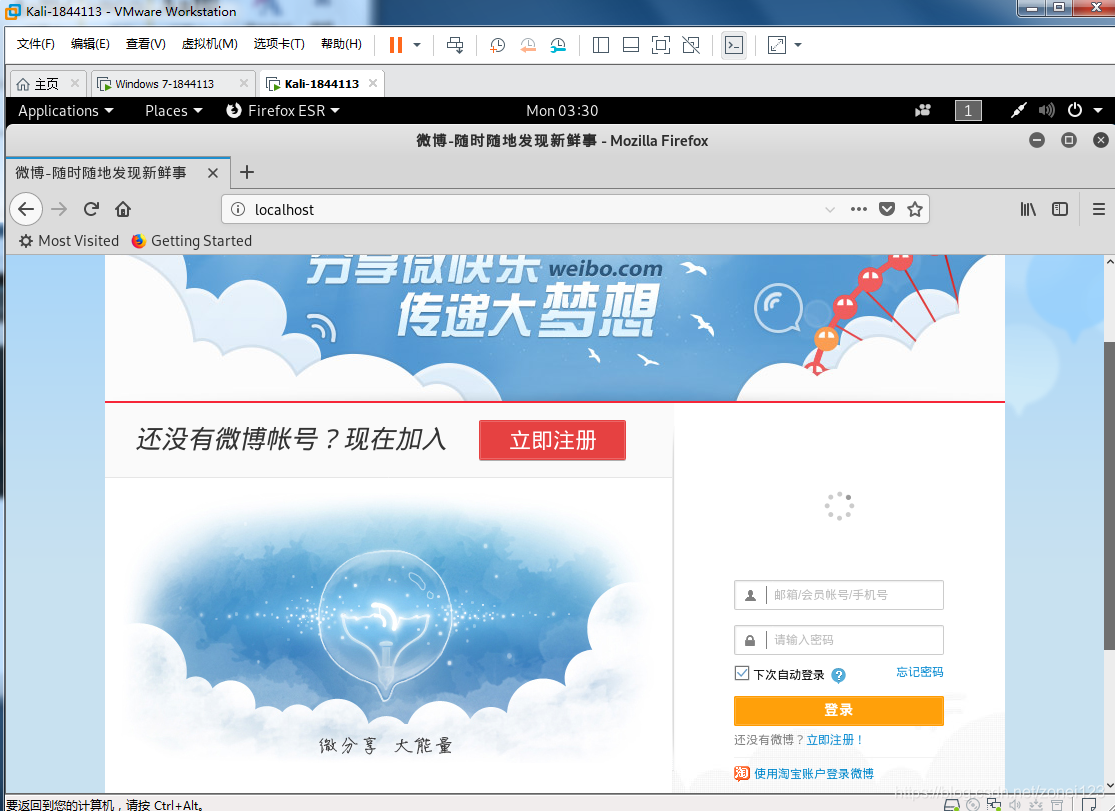Expand the Kali system menu arrow
Screen dimensions: 1115x811
1098,110
